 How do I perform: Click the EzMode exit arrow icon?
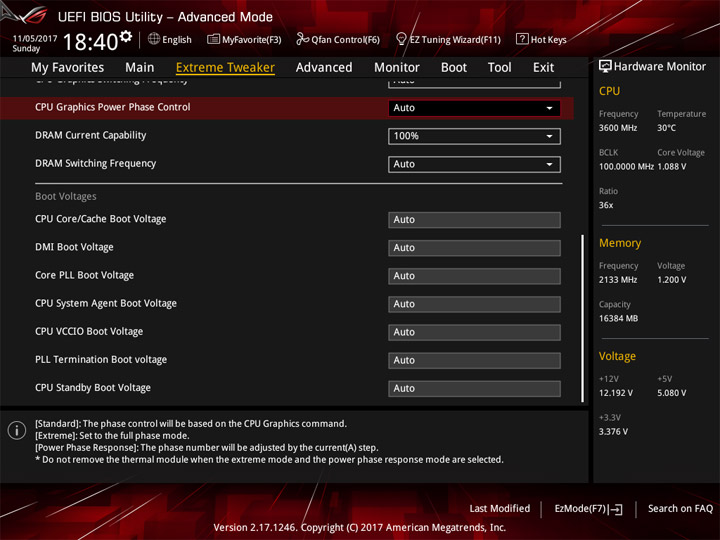tap(617, 509)
